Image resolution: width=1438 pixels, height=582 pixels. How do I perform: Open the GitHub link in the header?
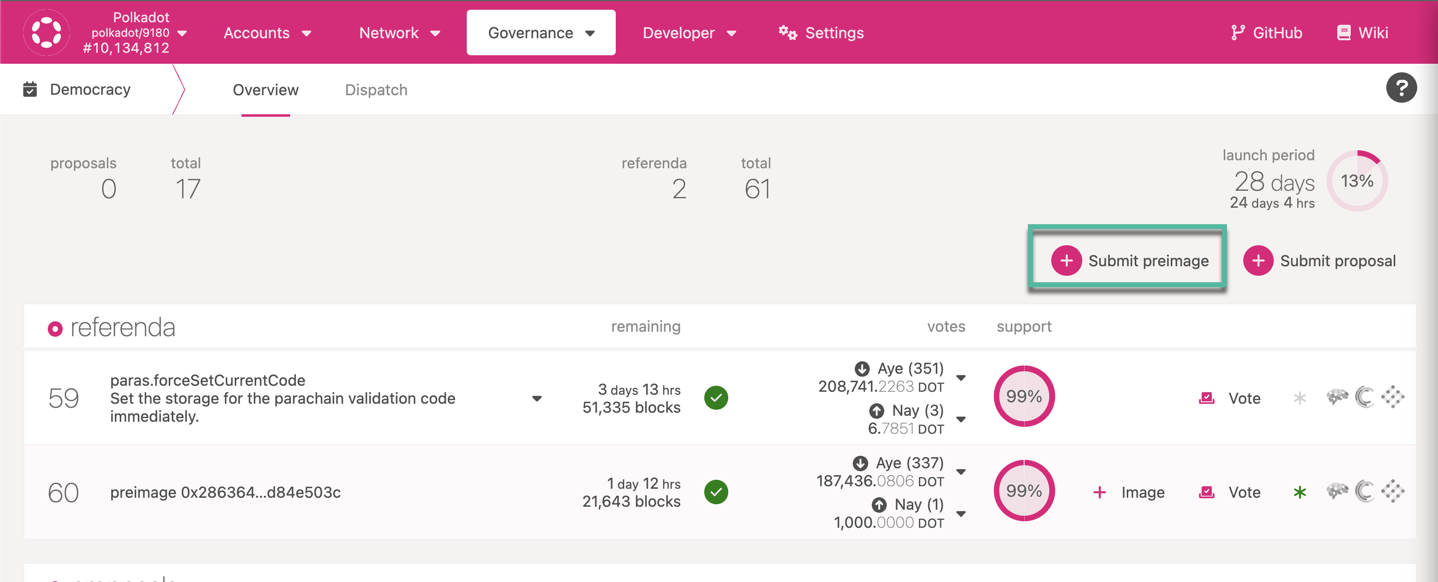point(1266,33)
